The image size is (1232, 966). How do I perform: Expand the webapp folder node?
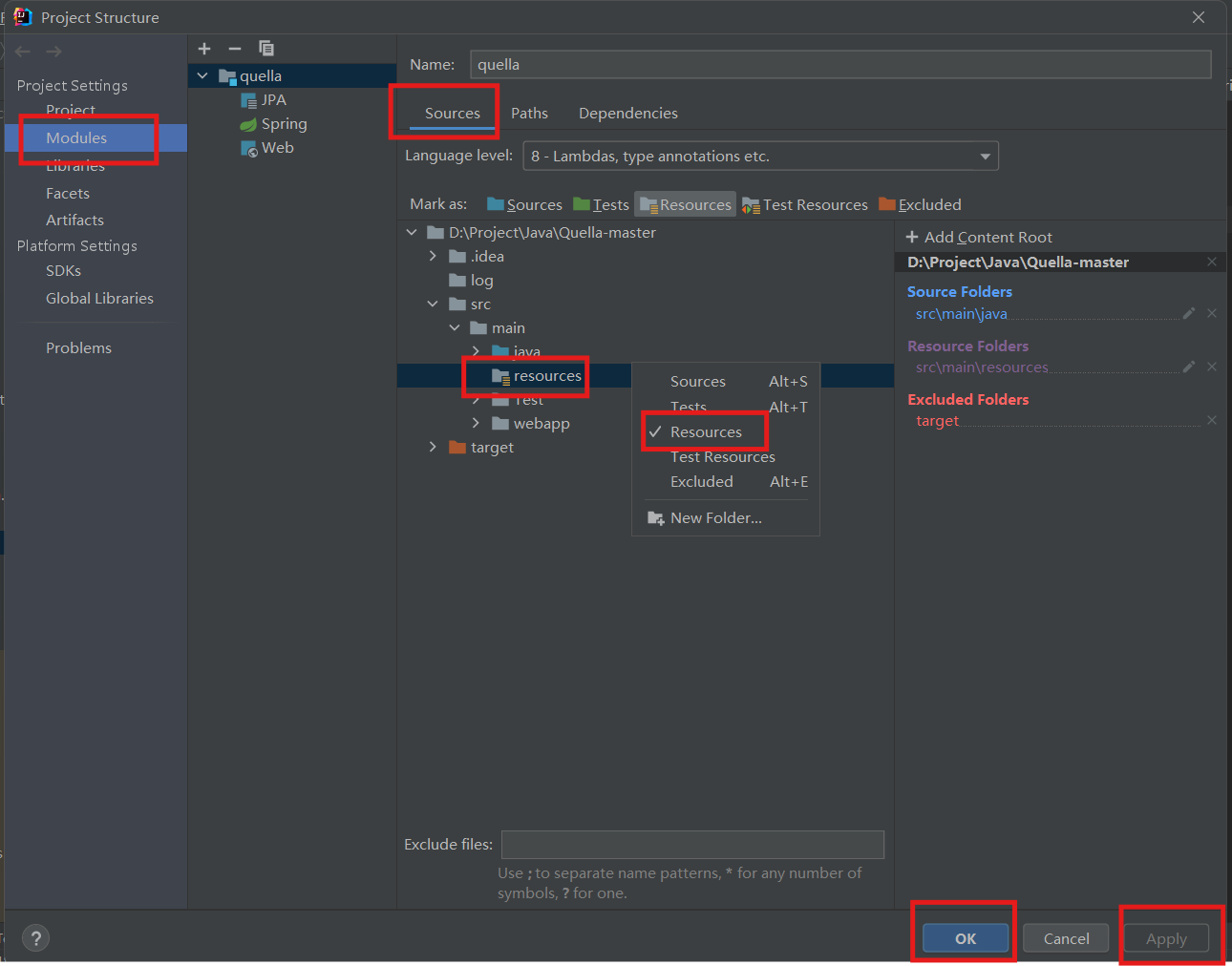coord(476,423)
